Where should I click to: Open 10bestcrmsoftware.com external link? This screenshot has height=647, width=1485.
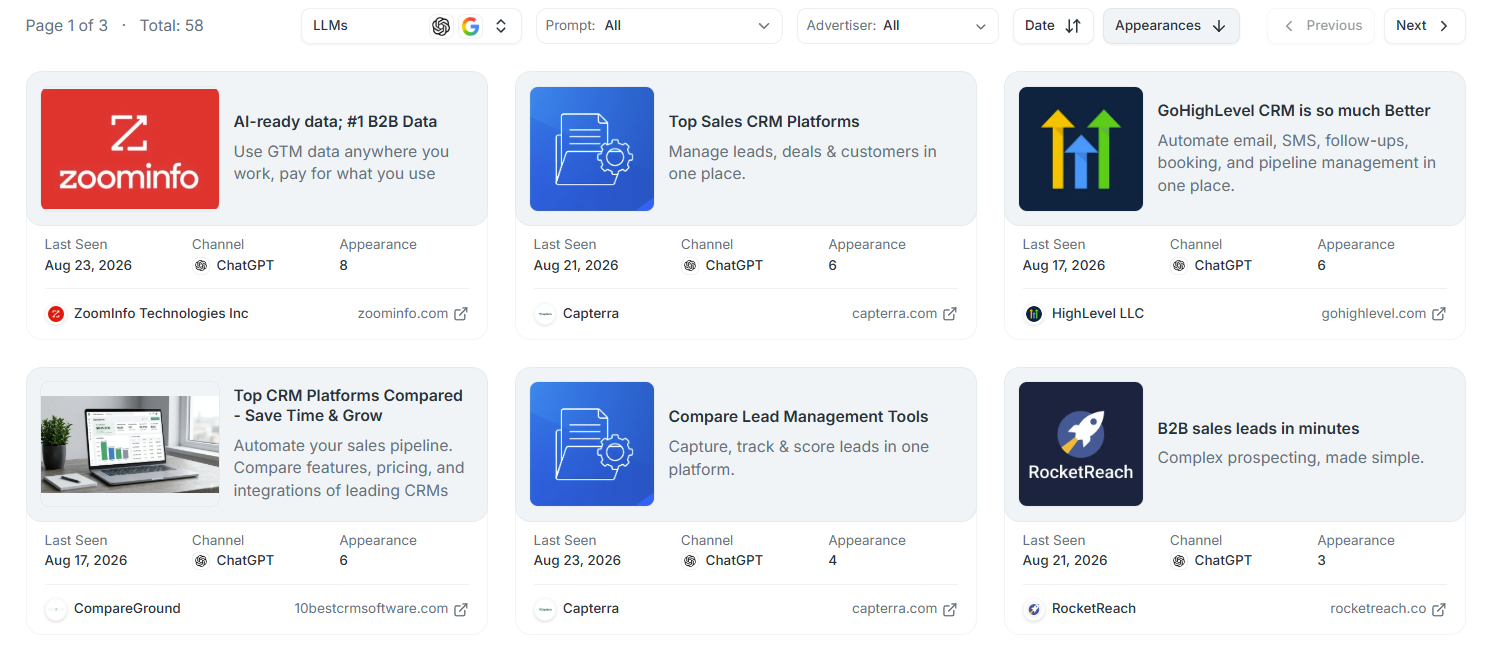pos(381,609)
